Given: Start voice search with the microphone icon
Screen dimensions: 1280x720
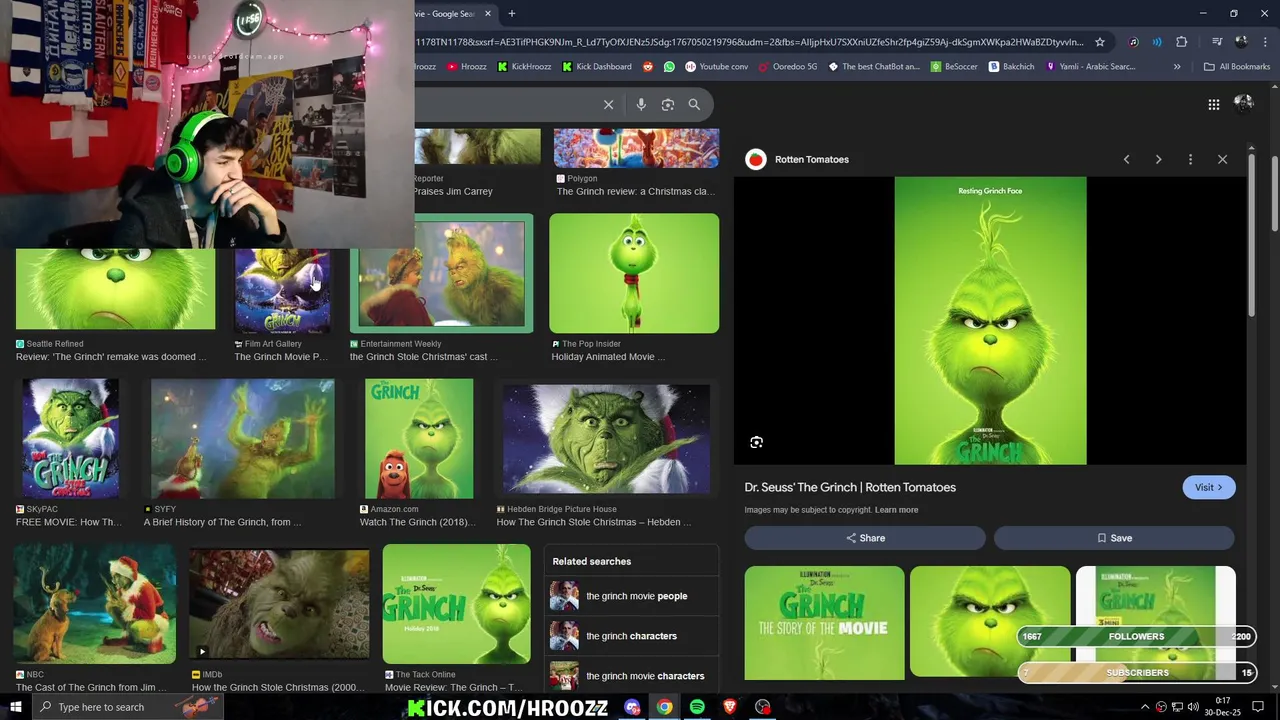Looking at the screenshot, I should 641,104.
